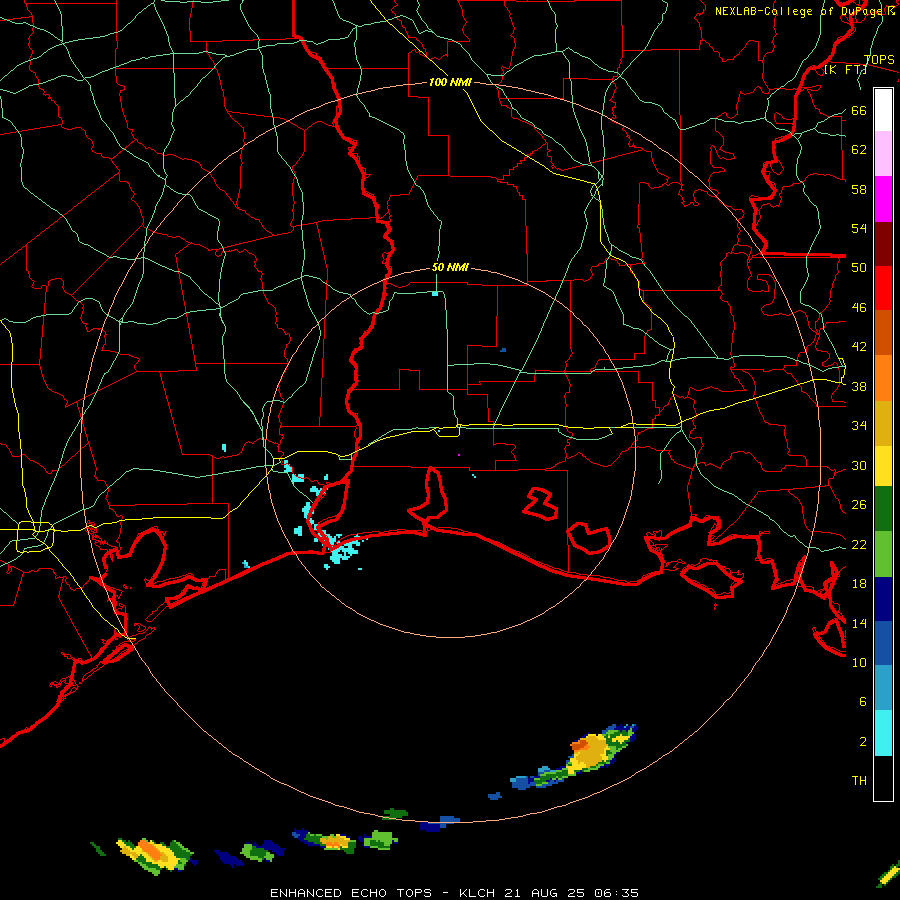Click the "14" legend value
This screenshot has height=900, width=900.
coord(859,624)
